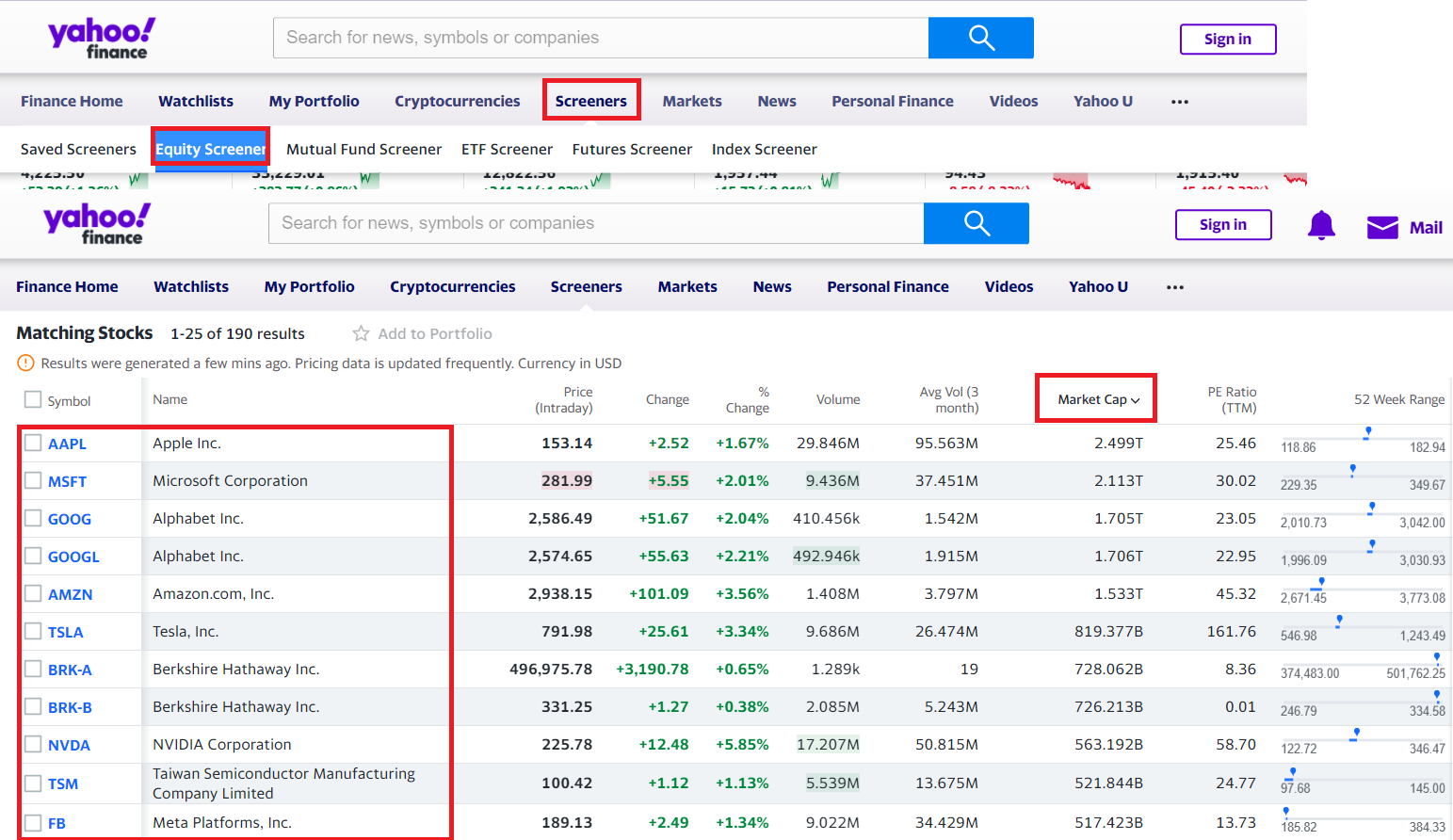Sort by 52 Week Range column header
1453x840 pixels.
coord(1399,399)
